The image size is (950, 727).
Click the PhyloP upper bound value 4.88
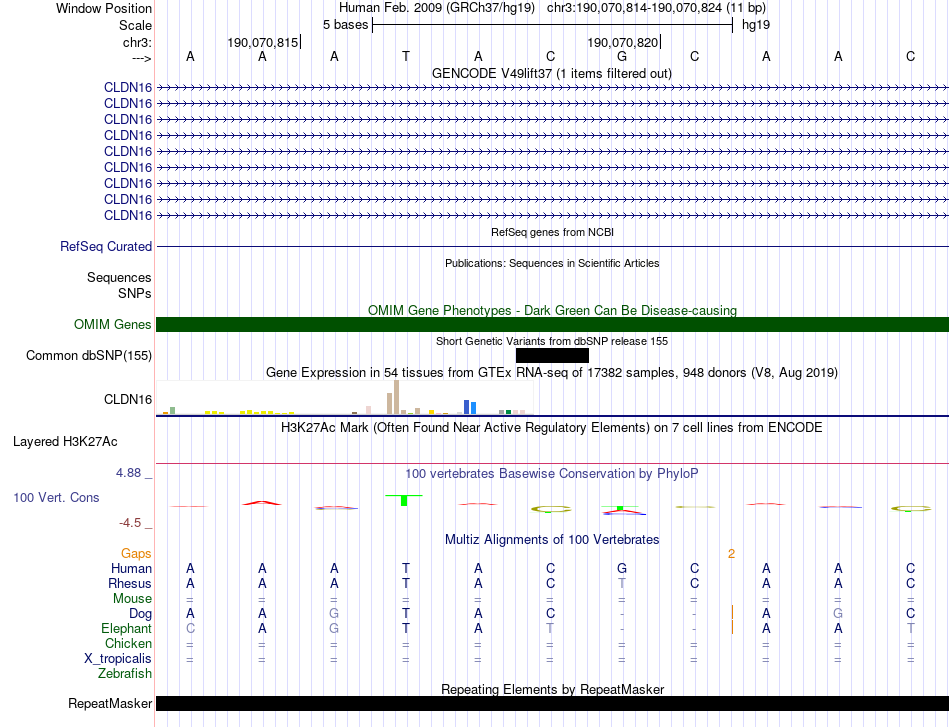point(128,473)
